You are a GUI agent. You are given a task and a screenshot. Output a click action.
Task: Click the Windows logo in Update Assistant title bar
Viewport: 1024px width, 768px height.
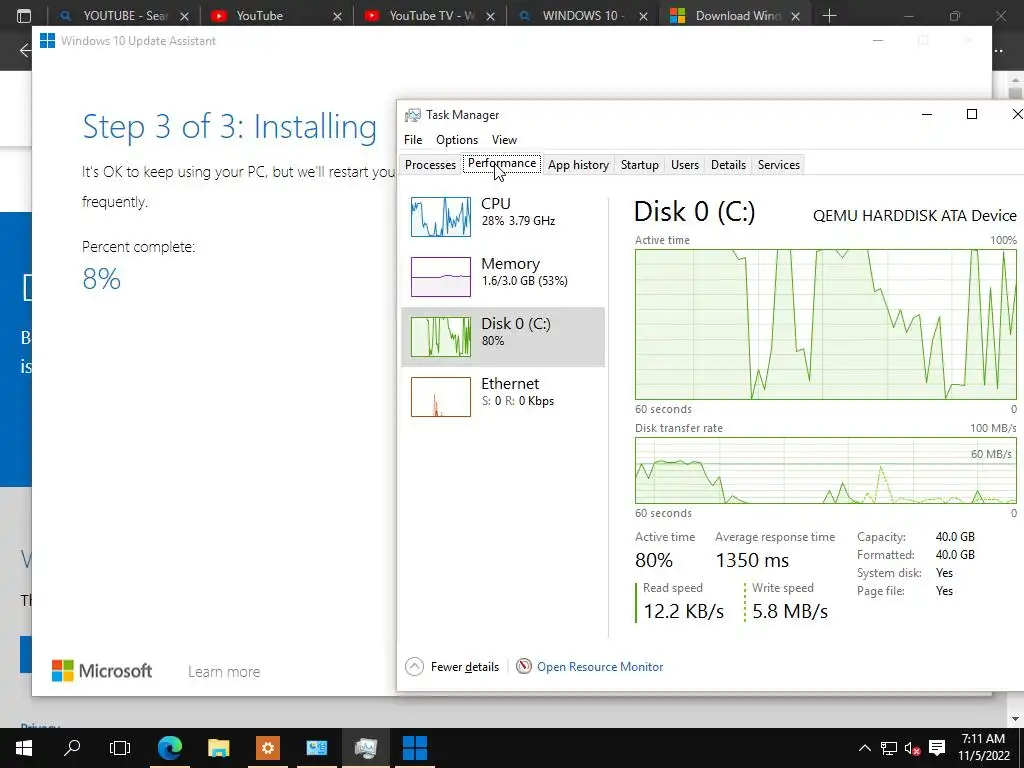pyautogui.click(x=47, y=40)
